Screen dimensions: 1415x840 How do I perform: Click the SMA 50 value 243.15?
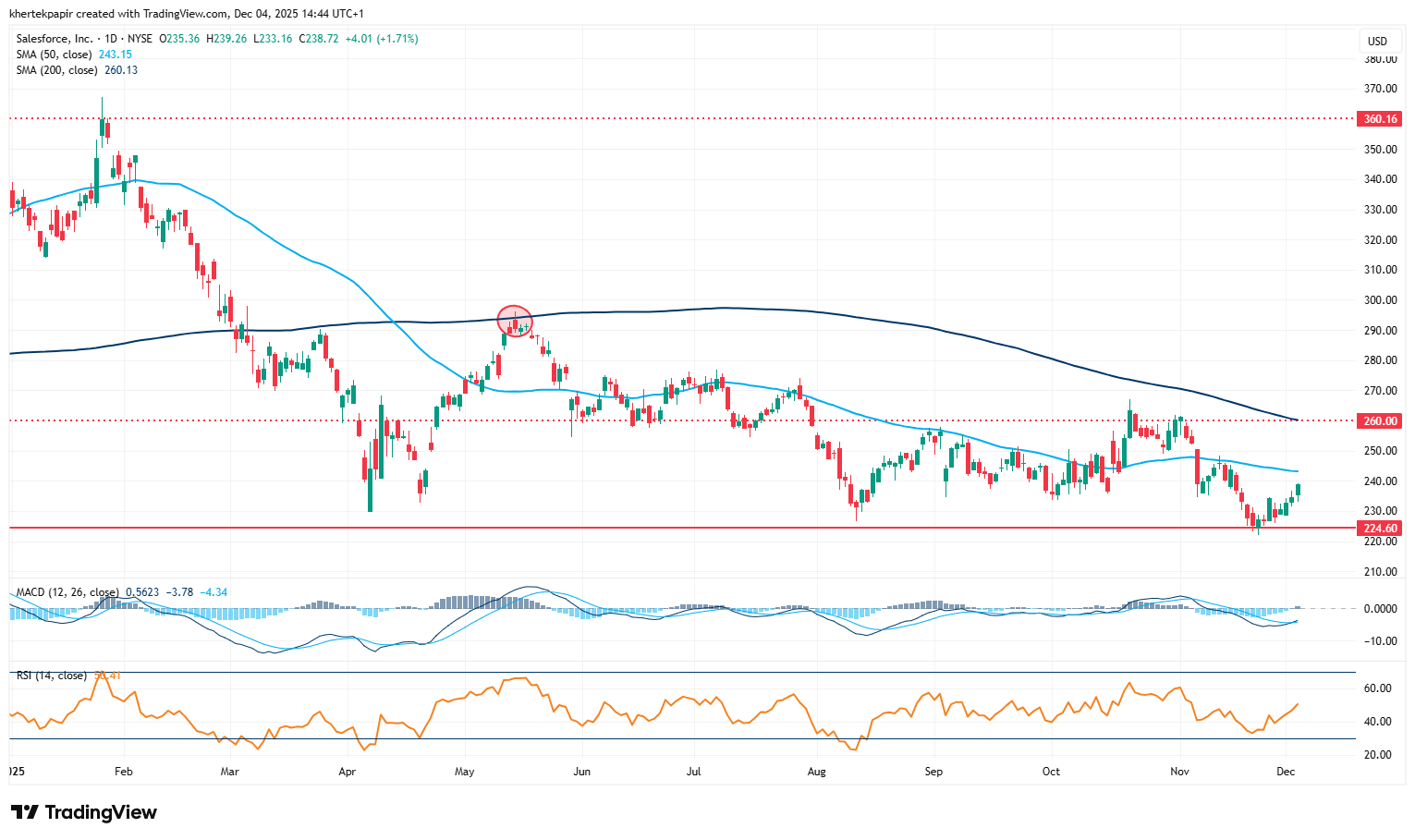[x=116, y=55]
